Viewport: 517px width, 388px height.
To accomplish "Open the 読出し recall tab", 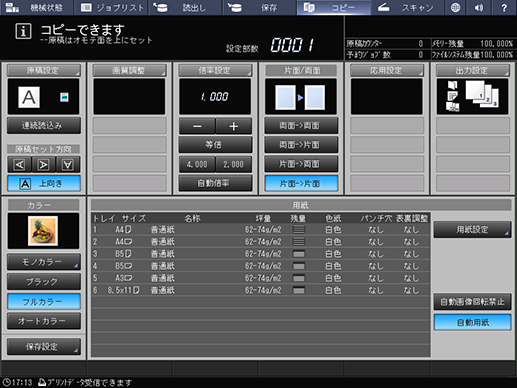I will pos(185,7).
